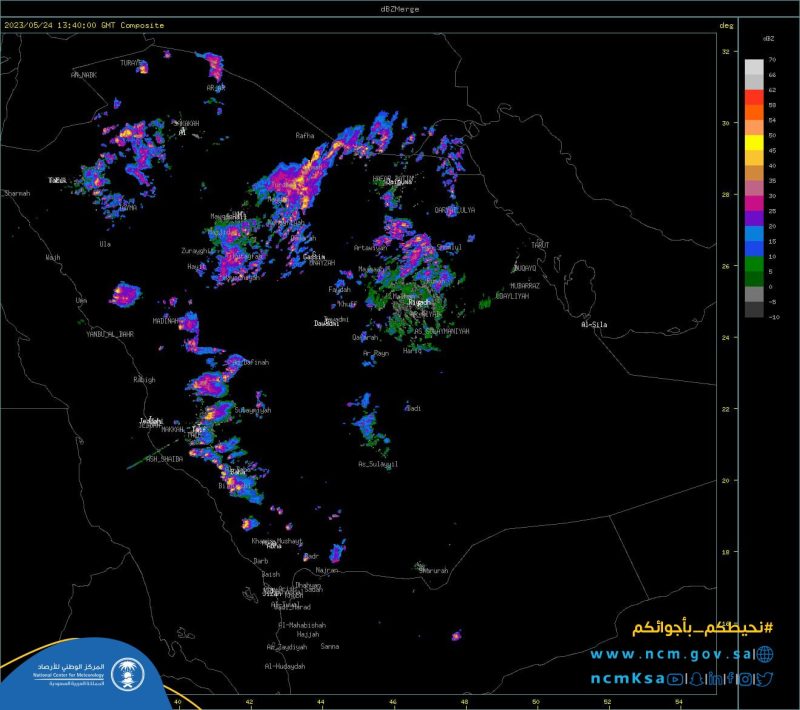Viewport: 800px width, 710px height.
Task: Click the Riyadh city label on map
Action: pos(420,302)
